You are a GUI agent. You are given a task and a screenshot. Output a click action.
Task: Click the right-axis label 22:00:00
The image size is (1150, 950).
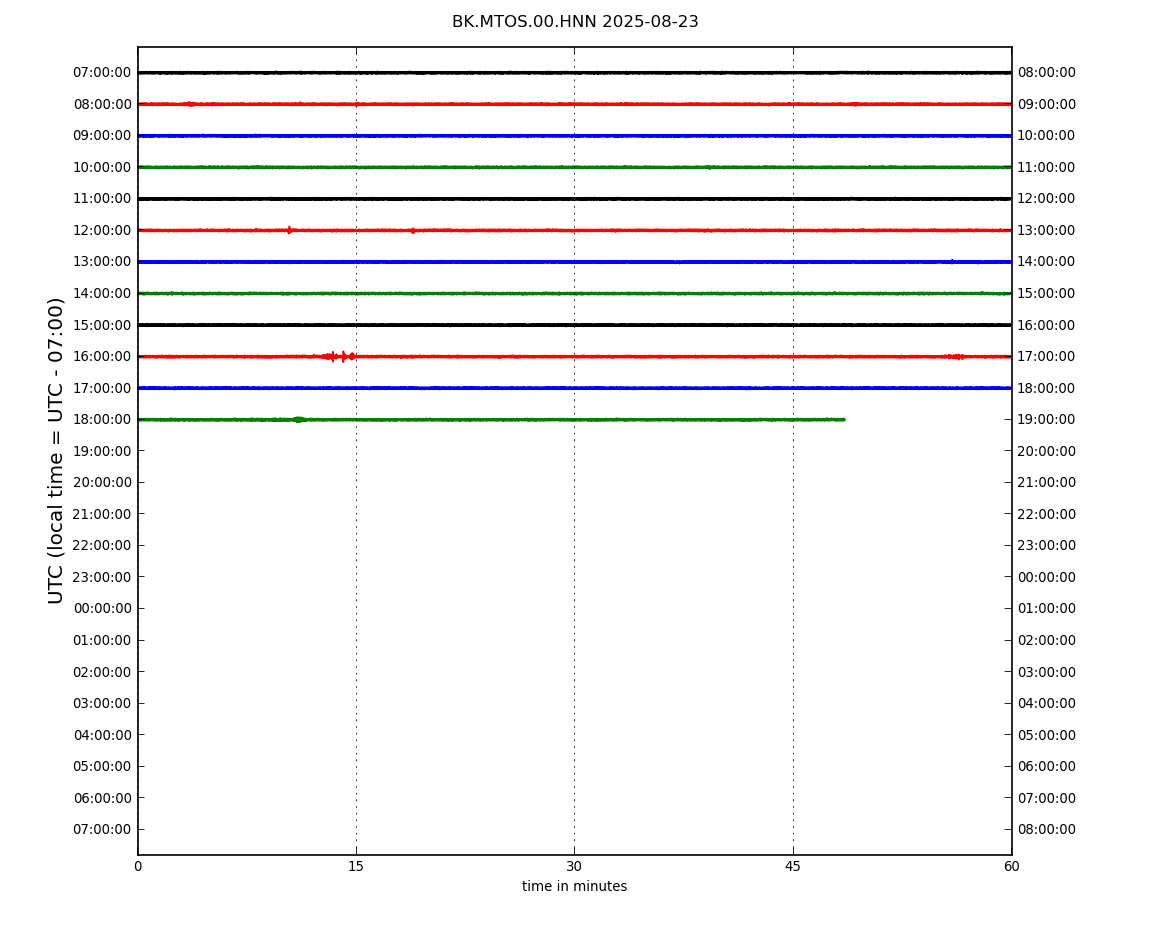tap(1047, 514)
